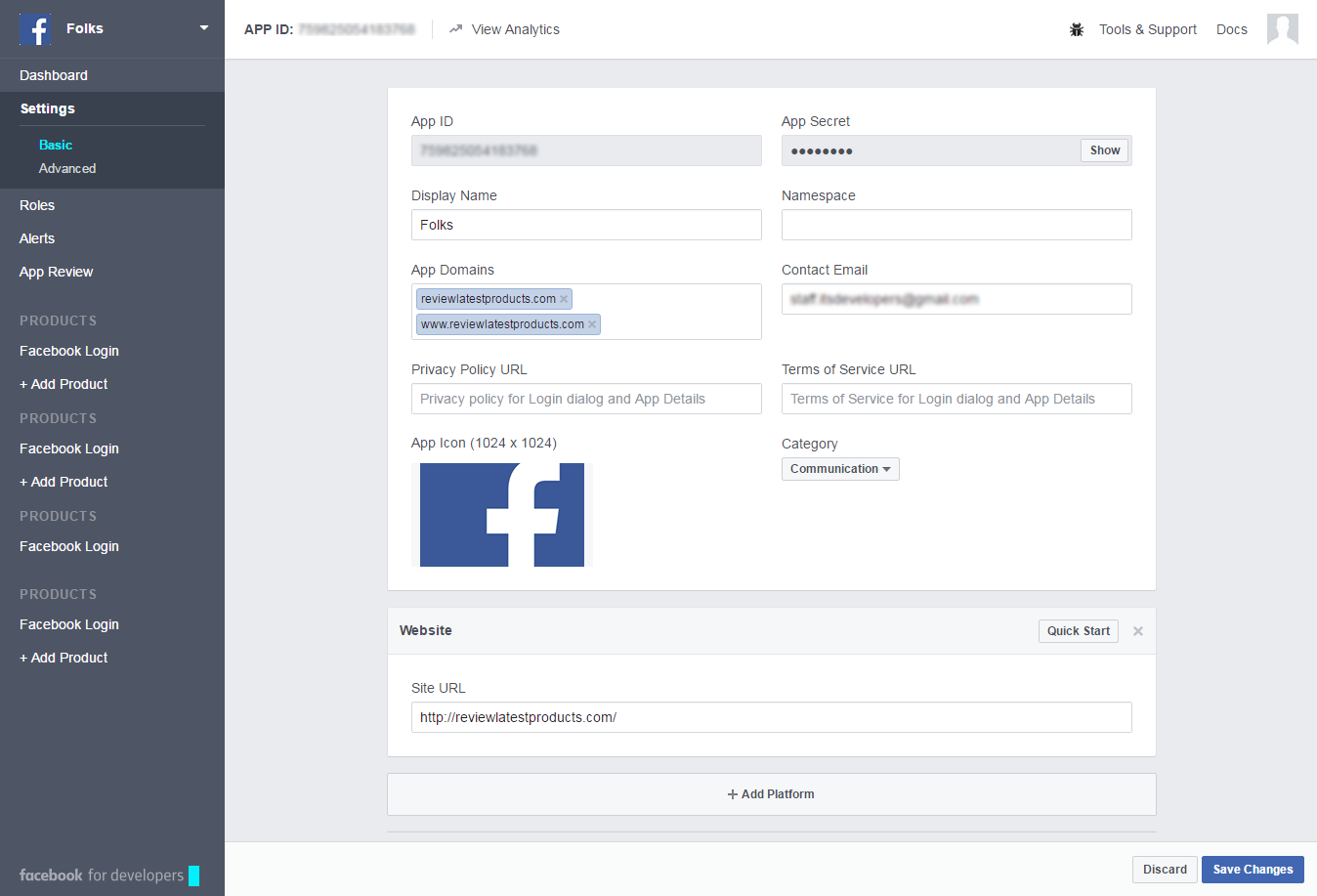Focus the Contact Email field
This screenshot has height=896, width=1317.
click(x=956, y=299)
